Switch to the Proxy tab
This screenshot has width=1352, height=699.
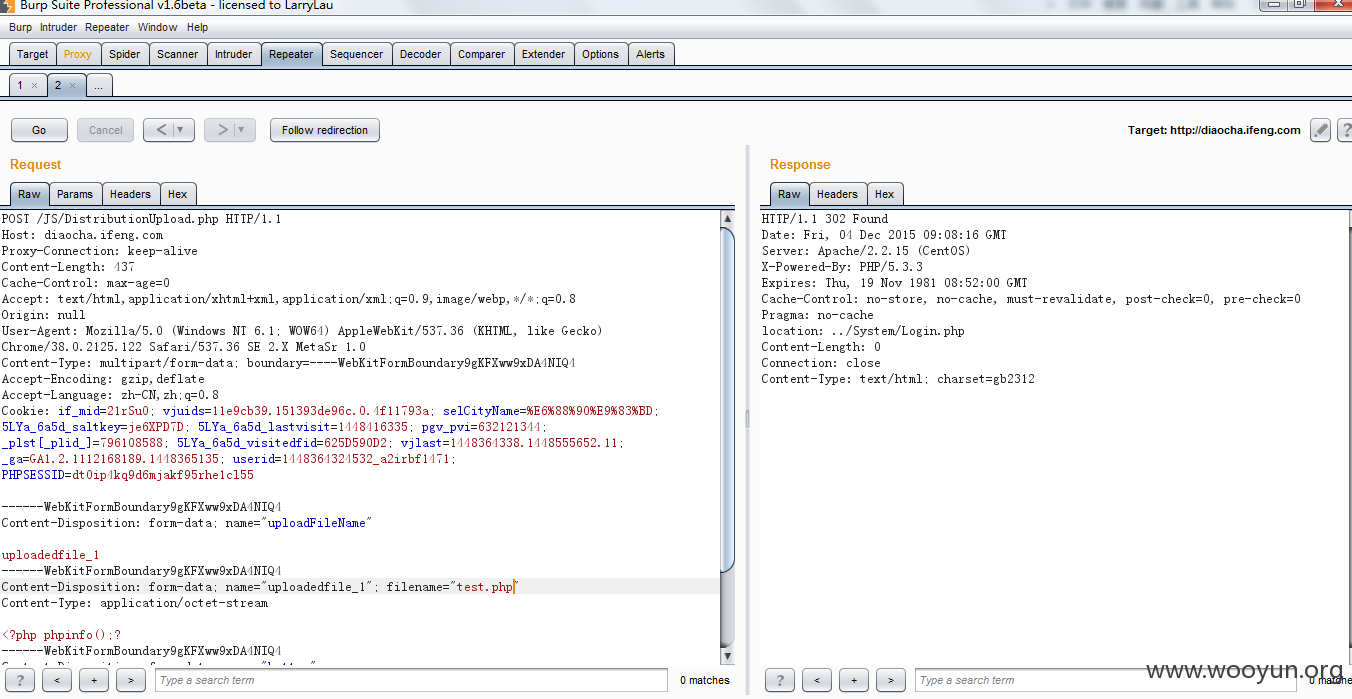pyautogui.click(x=77, y=54)
